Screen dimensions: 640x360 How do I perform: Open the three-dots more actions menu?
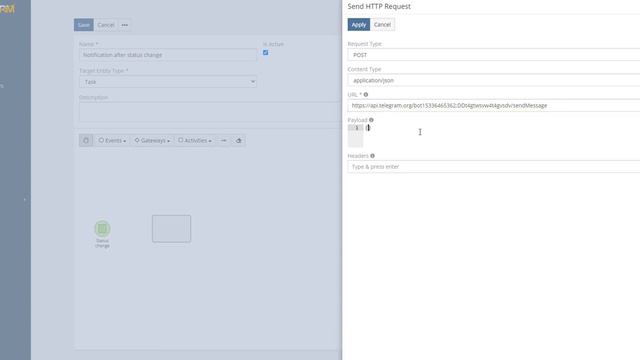[x=124, y=25]
